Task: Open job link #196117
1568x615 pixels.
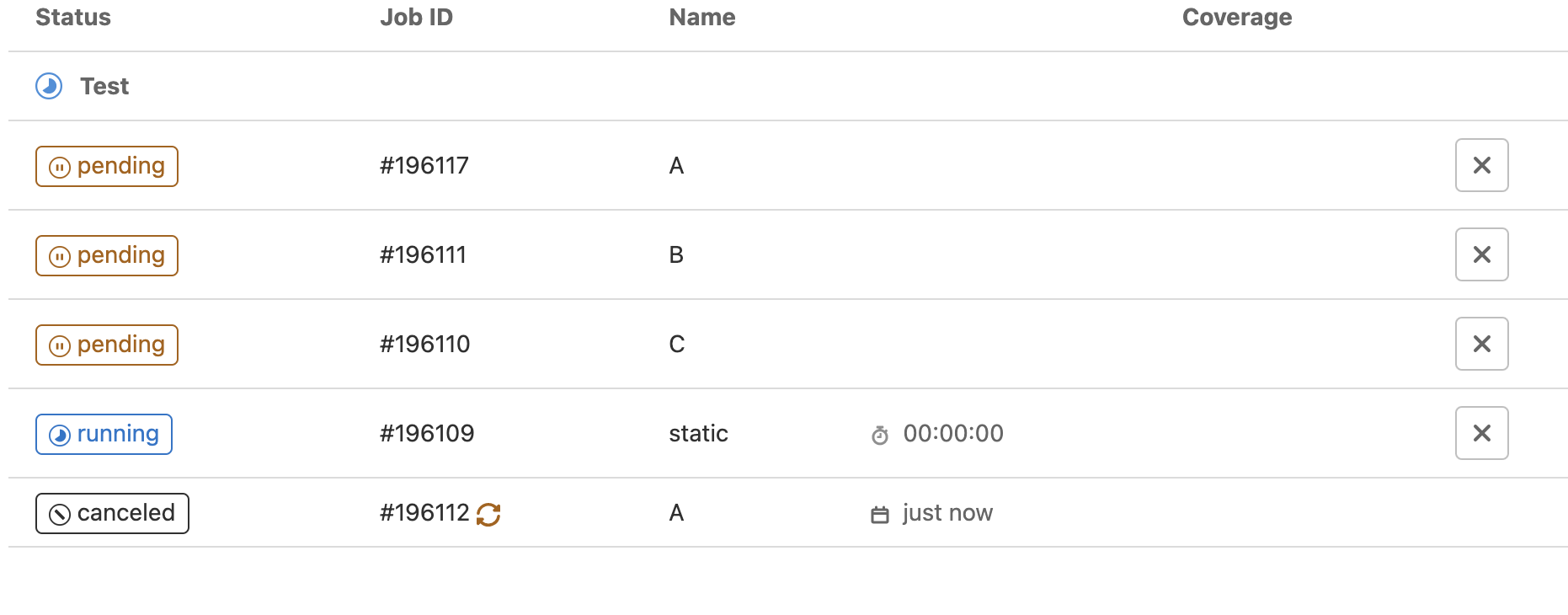Action: click(424, 165)
